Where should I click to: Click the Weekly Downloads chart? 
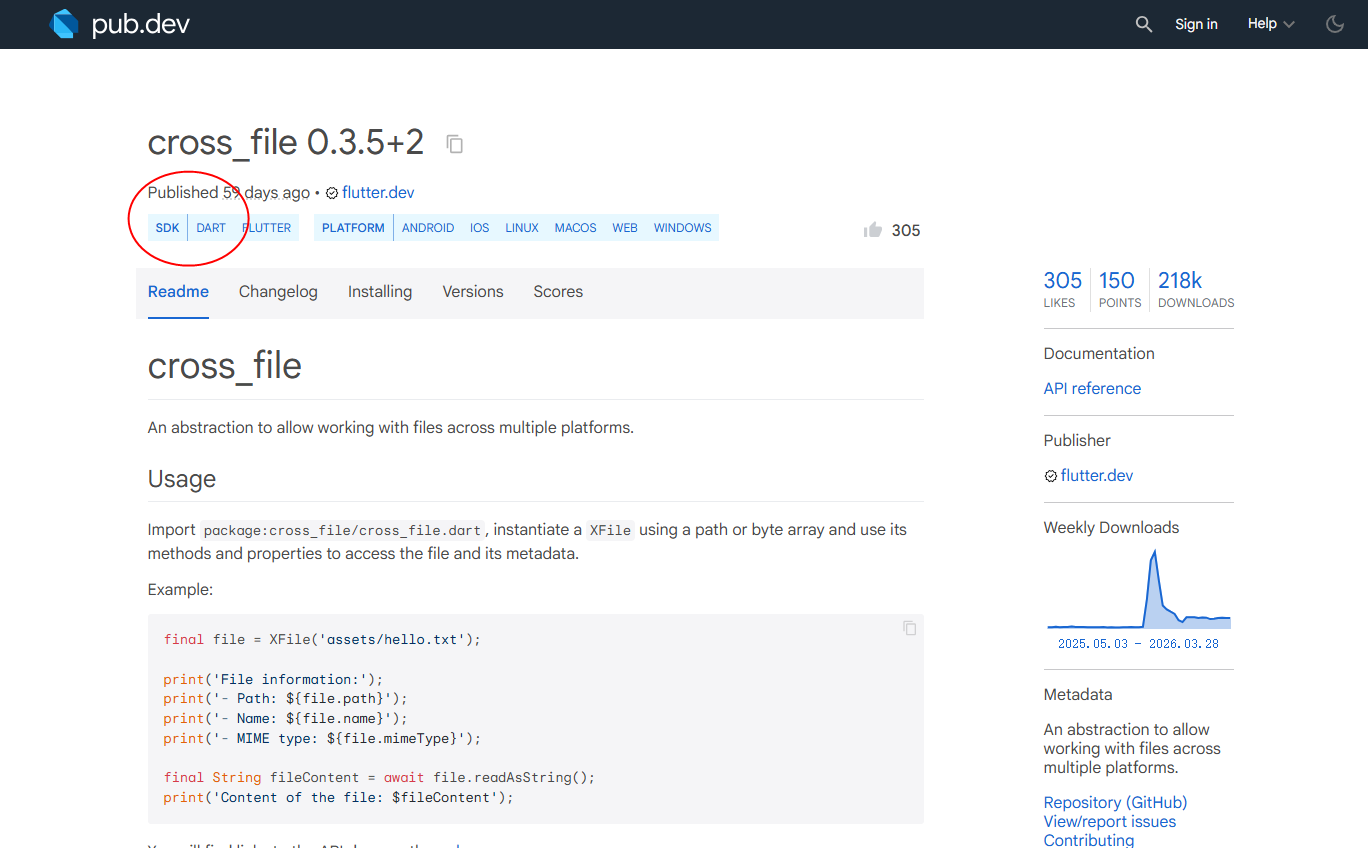tap(1139, 590)
